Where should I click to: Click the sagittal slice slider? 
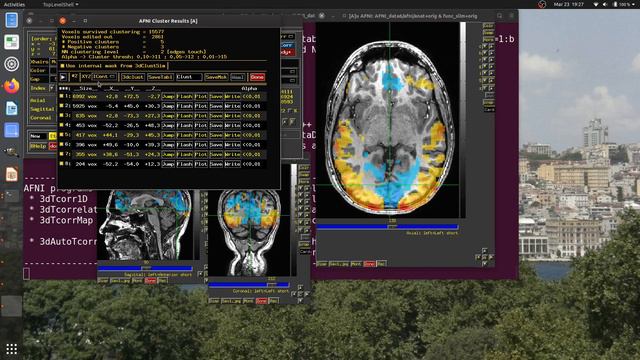(x=145, y=269)
